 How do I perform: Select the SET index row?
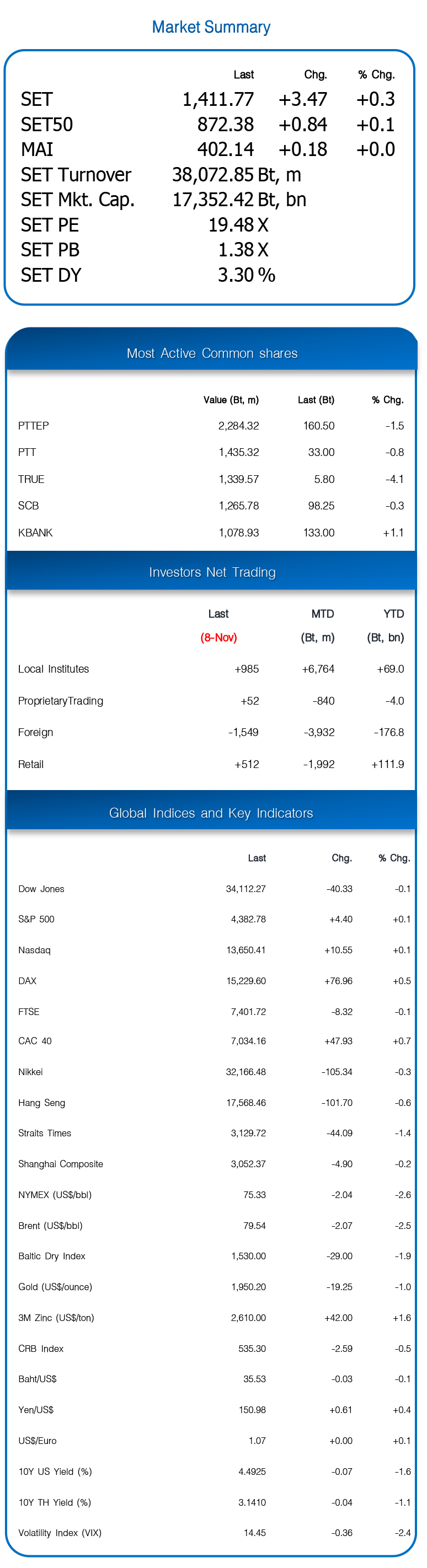(208, 99)
